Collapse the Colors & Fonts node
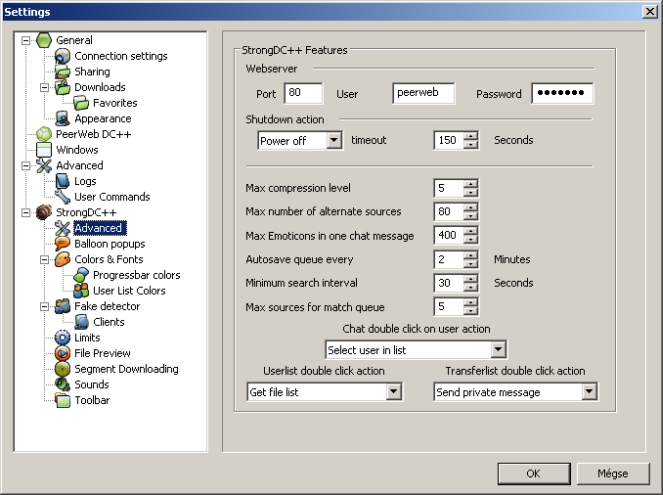The image size is (663, 495). click(x=45, y=260)
